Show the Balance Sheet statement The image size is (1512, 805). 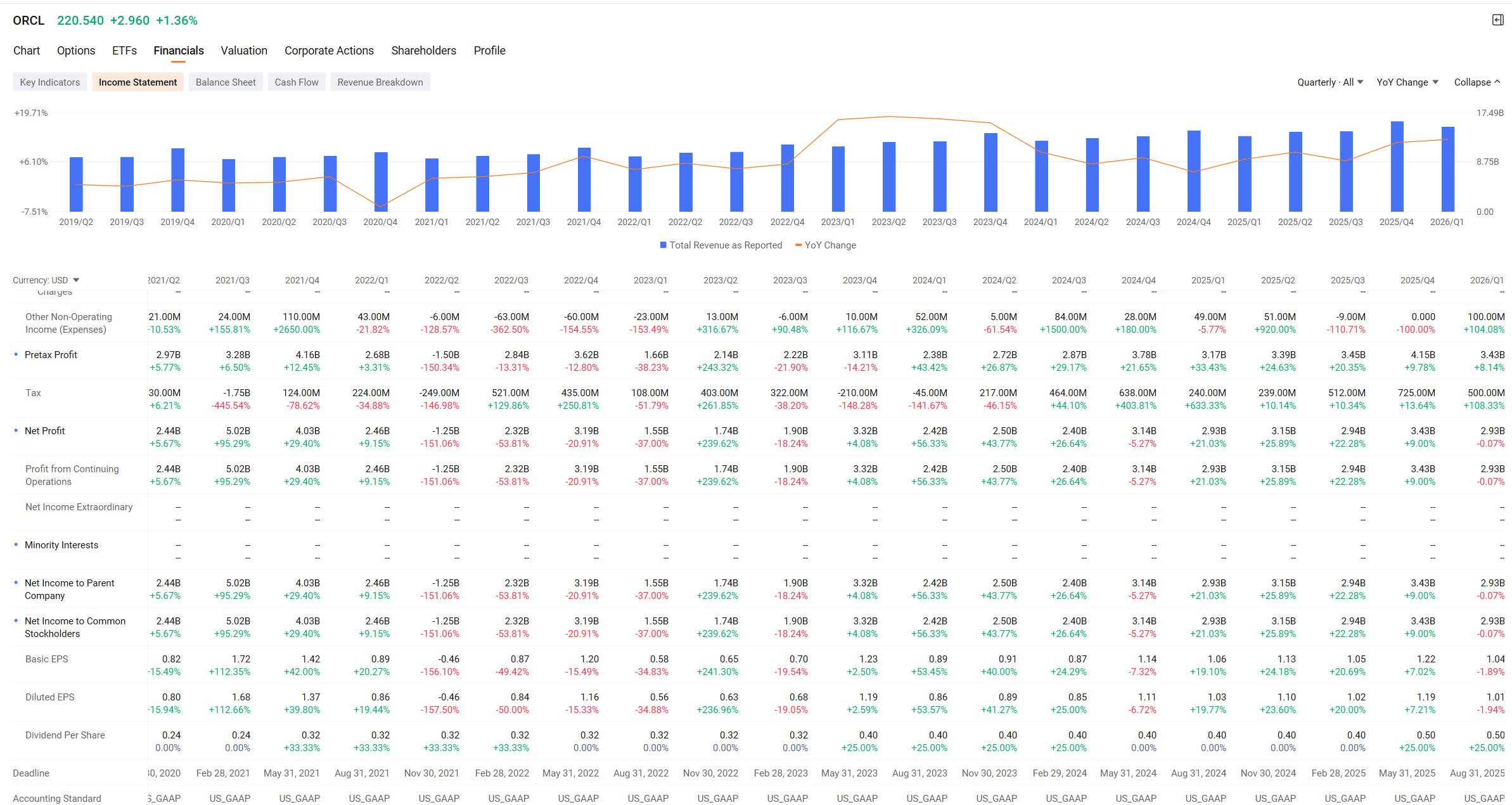(226, 82)
